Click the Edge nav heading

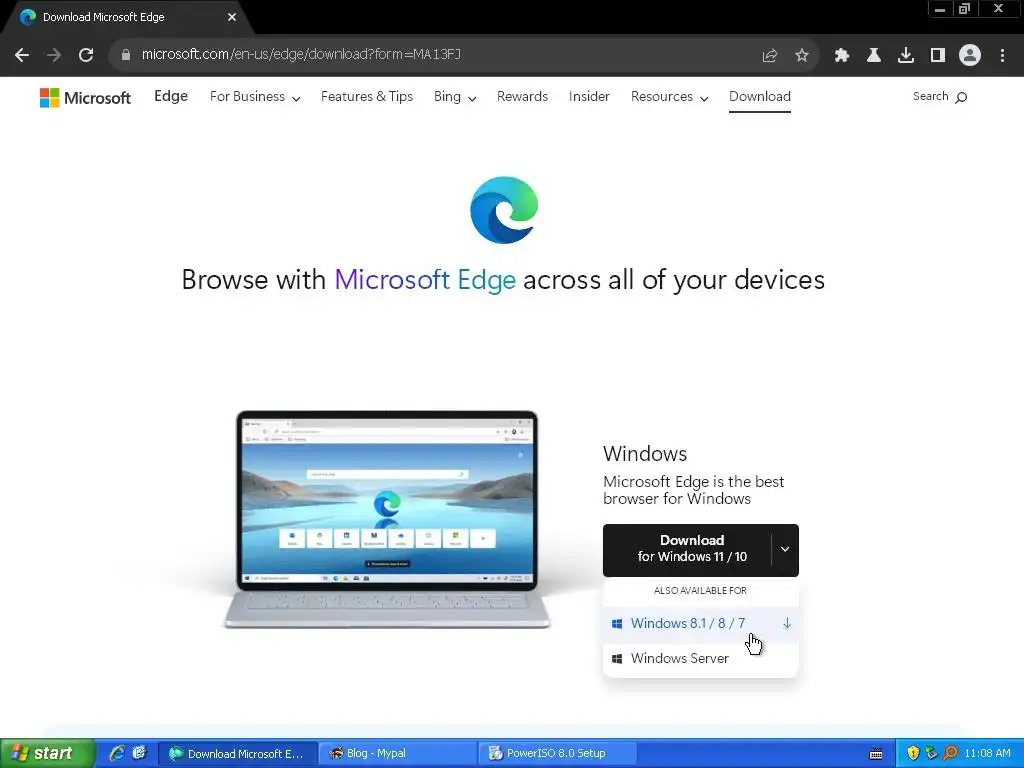(x=171, y=96)
